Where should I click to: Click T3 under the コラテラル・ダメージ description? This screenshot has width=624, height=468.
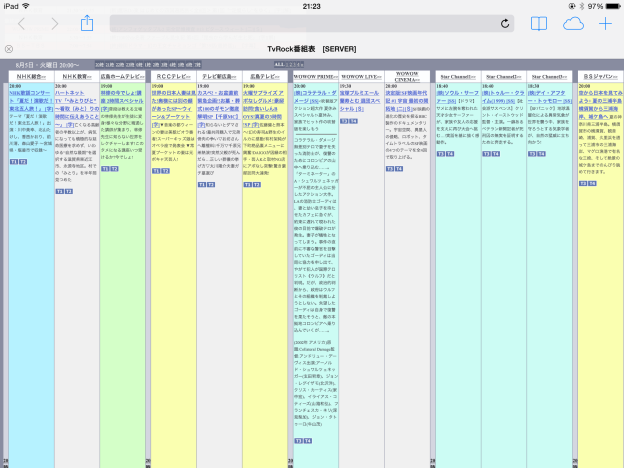click(298, 441)
